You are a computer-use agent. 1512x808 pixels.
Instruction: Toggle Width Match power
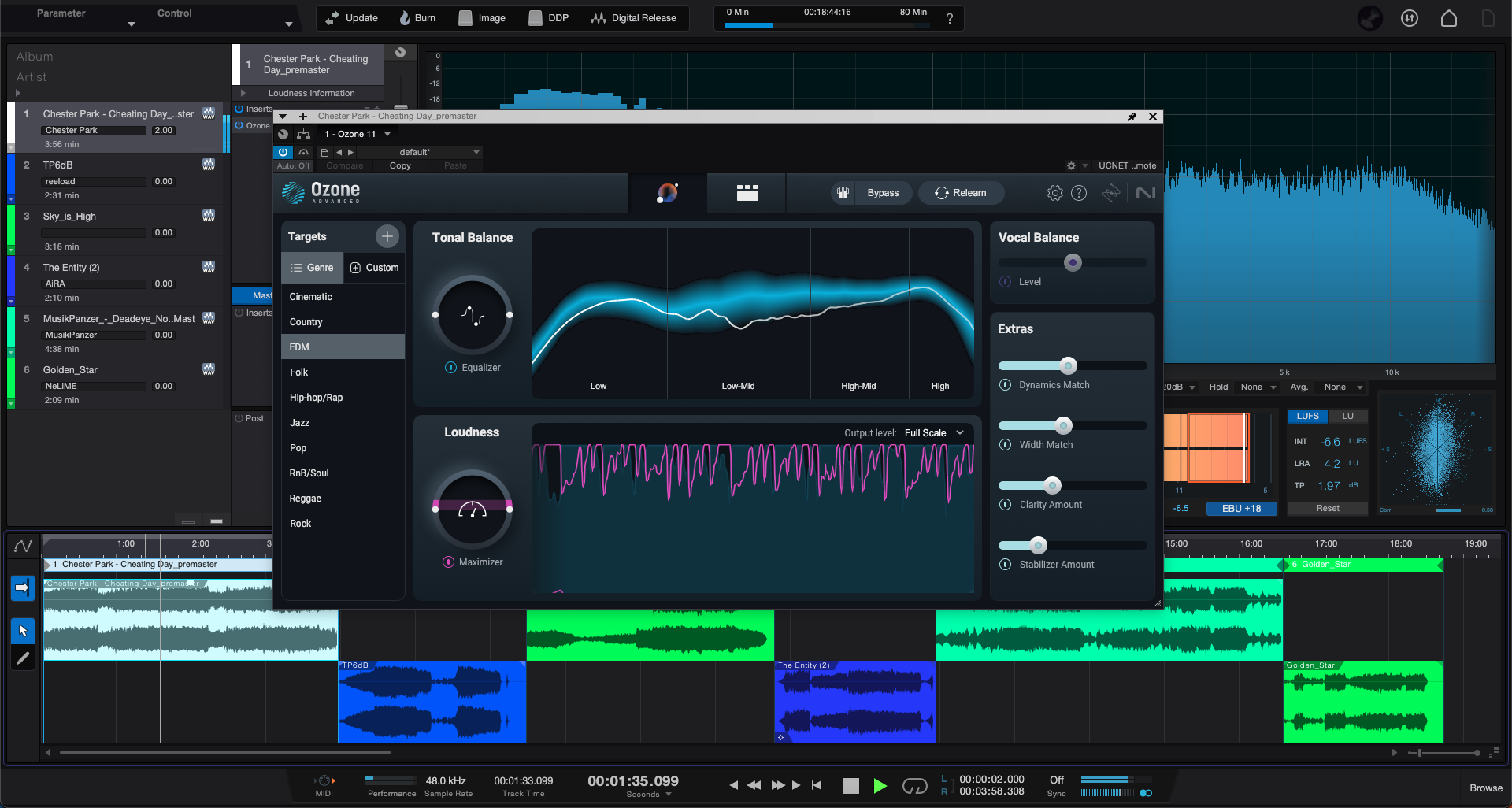1006,445
